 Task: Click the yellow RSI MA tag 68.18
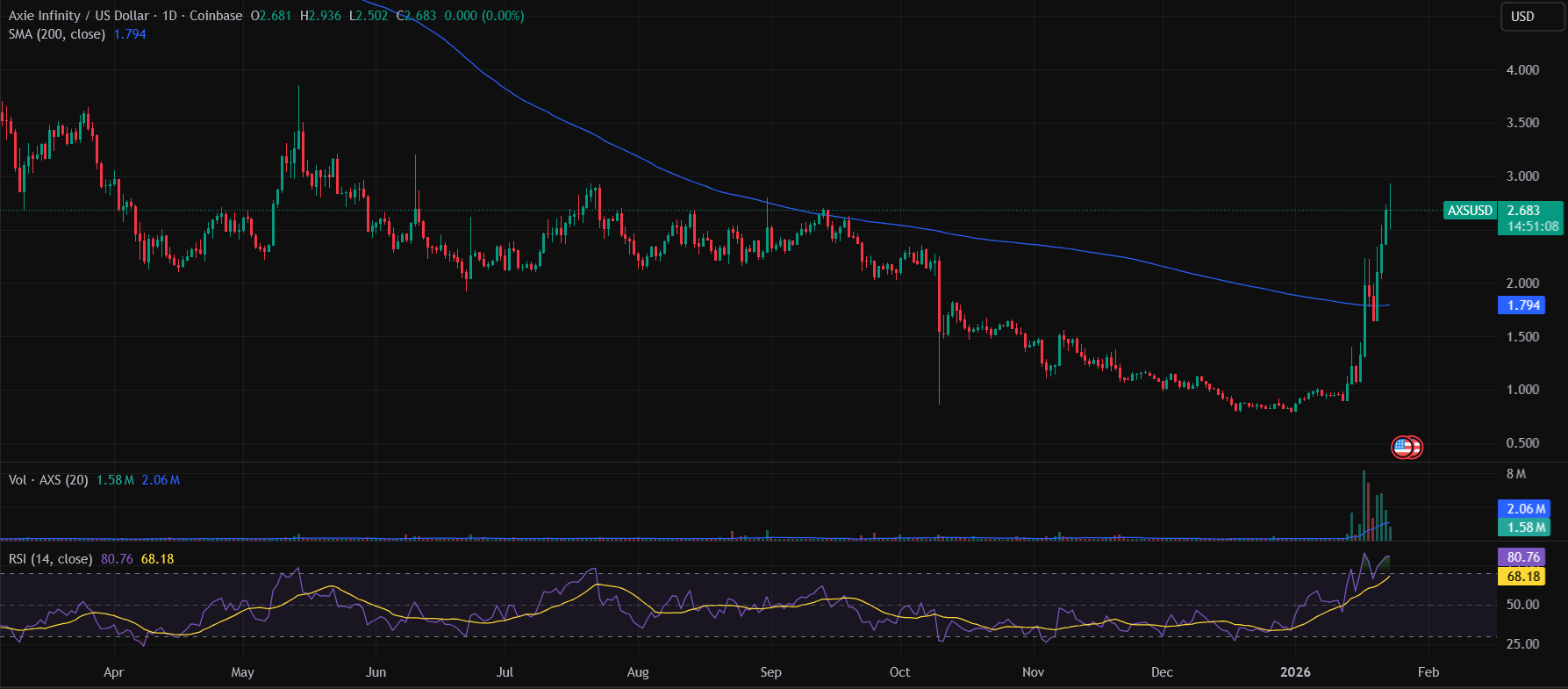1523,577
